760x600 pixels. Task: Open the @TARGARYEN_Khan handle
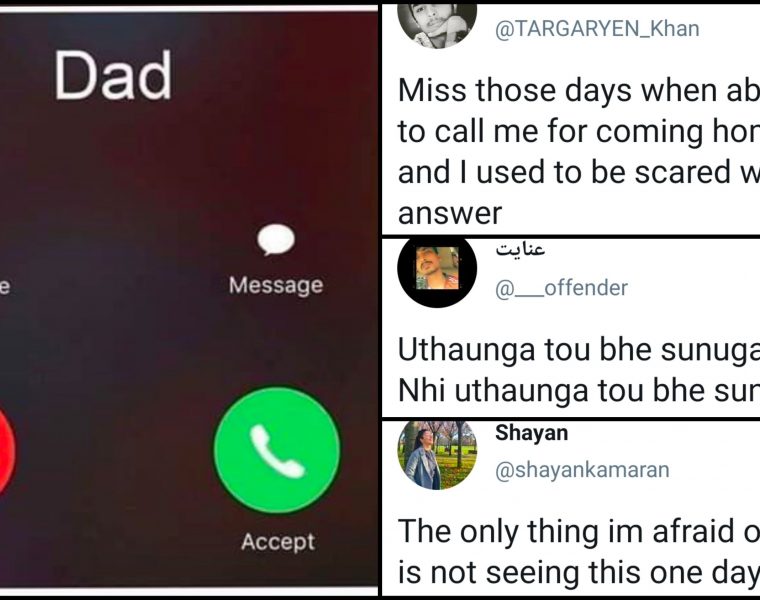click(x=597, y=29)
